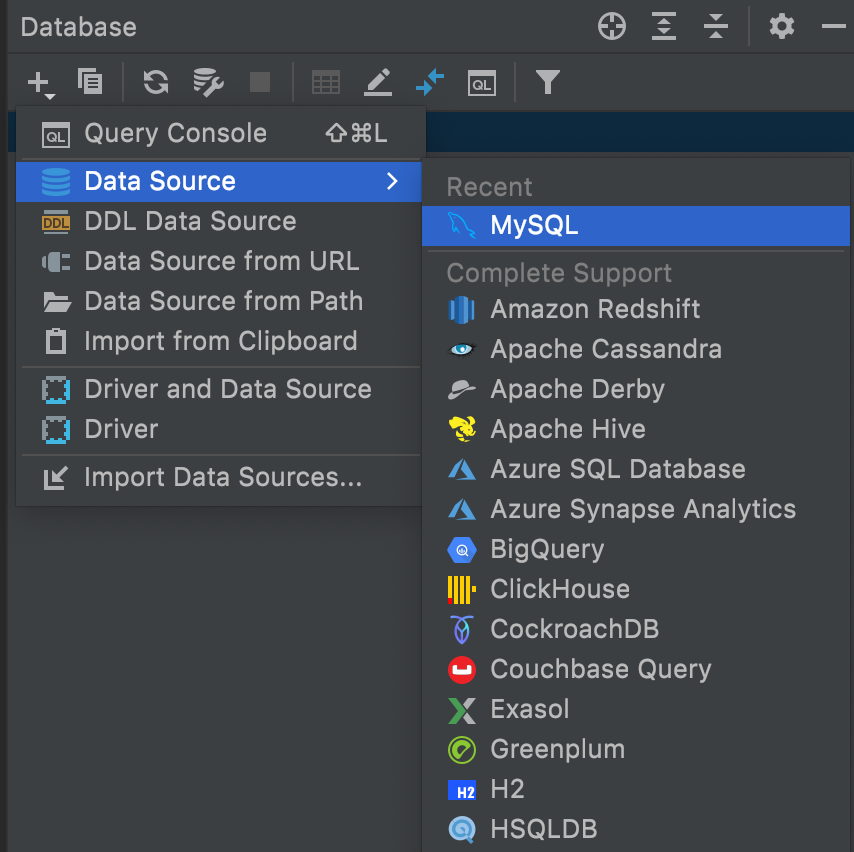The image size is (854, 852).
Task: Click the Database panel title
Action: (78, 27)
